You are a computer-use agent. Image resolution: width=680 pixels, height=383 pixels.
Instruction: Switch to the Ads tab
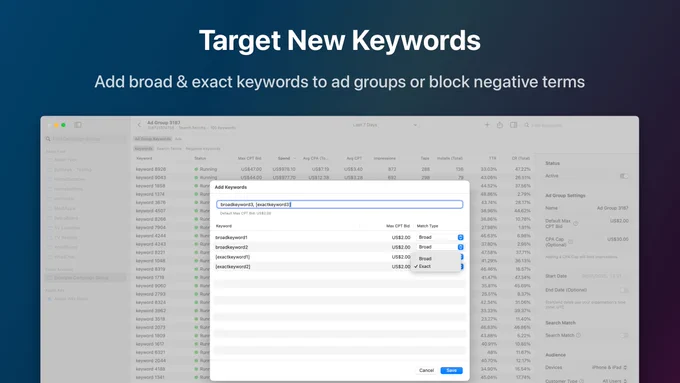pos(178,139)
